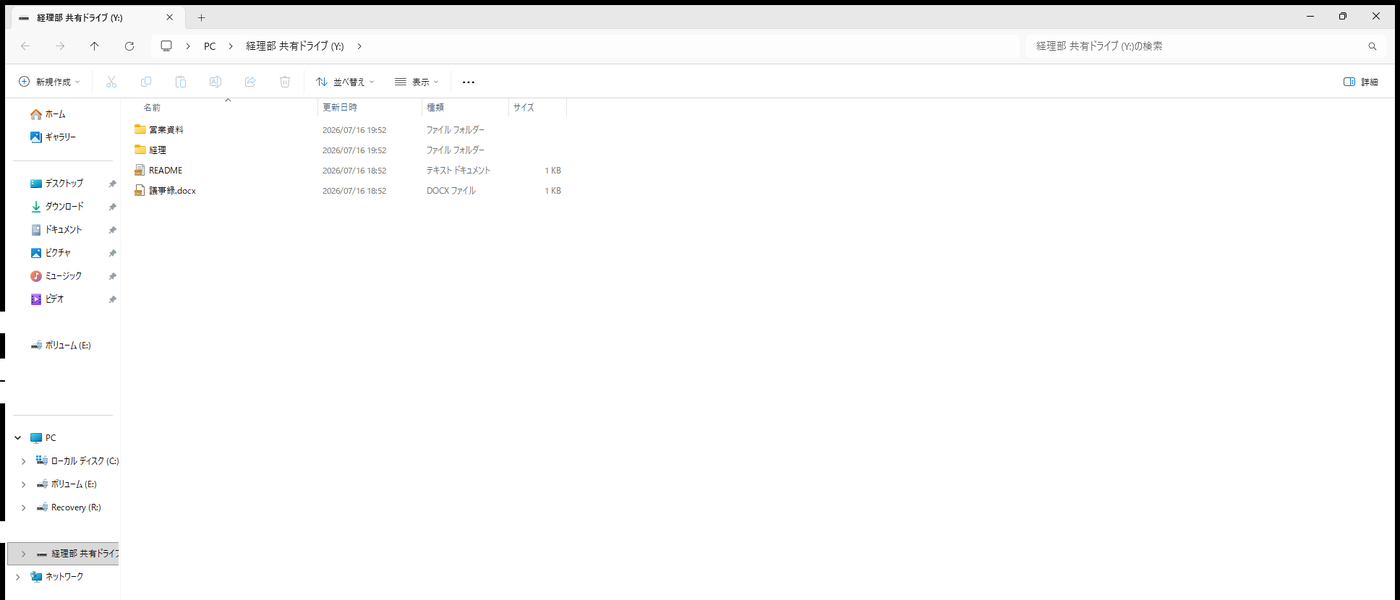
Task: Open ギャラリー in navigation pane
Action: [x=53, y=137]
